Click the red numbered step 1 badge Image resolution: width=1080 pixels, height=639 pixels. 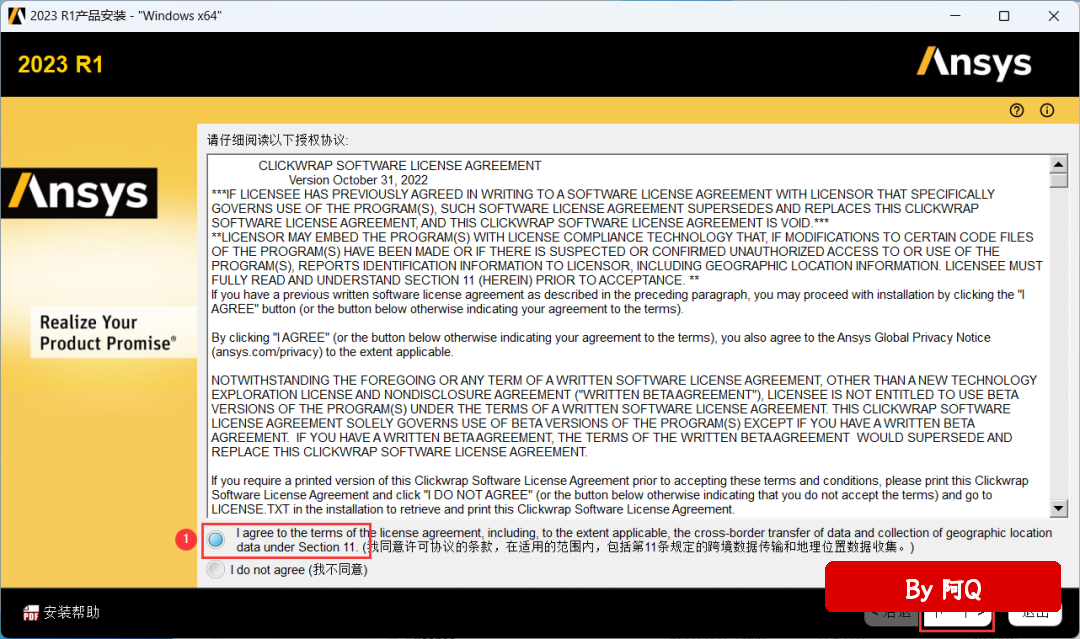[184, 540]
